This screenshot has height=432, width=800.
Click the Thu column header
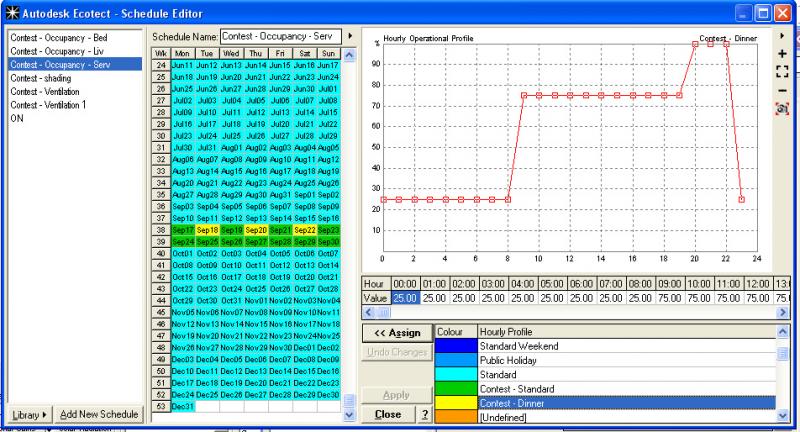tap(256, 54)
